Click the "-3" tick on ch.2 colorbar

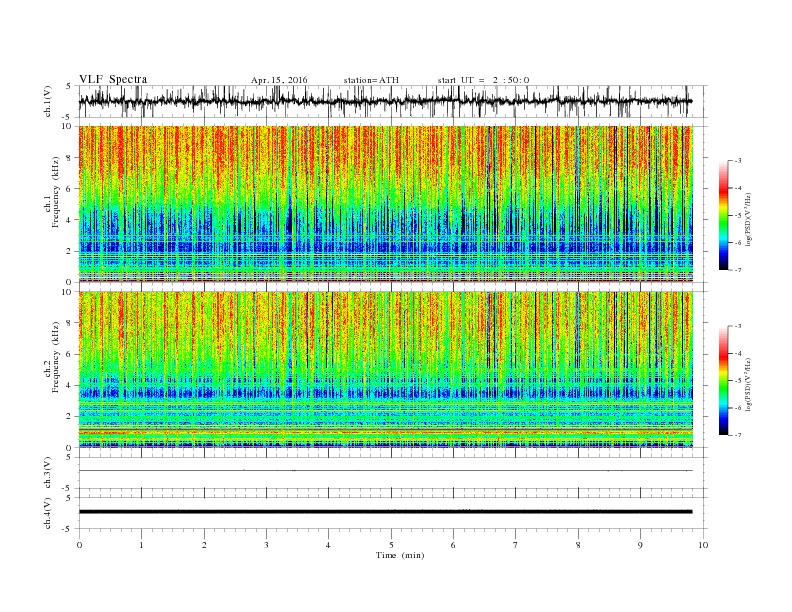pyautogui.click(x=738, y=326)
